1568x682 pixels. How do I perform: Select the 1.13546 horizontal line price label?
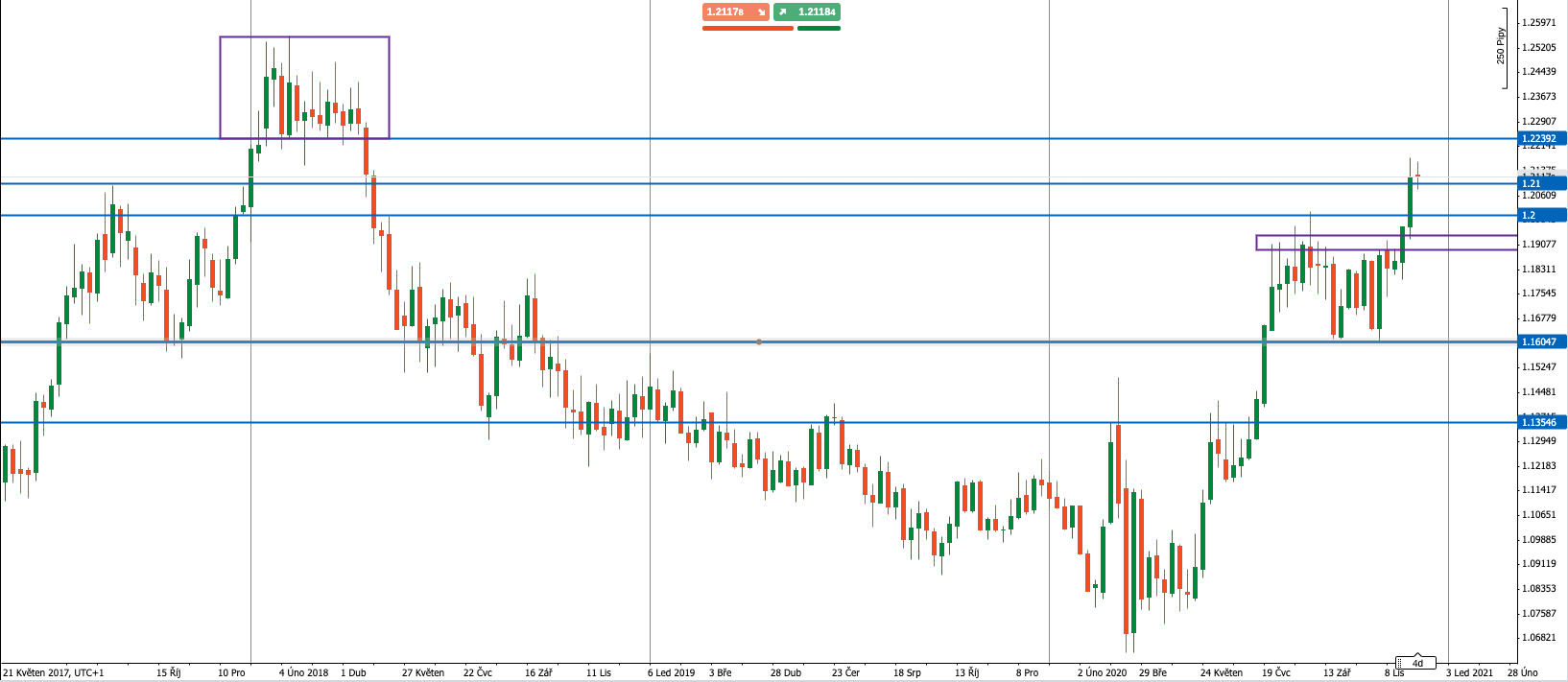(1542, 422)
